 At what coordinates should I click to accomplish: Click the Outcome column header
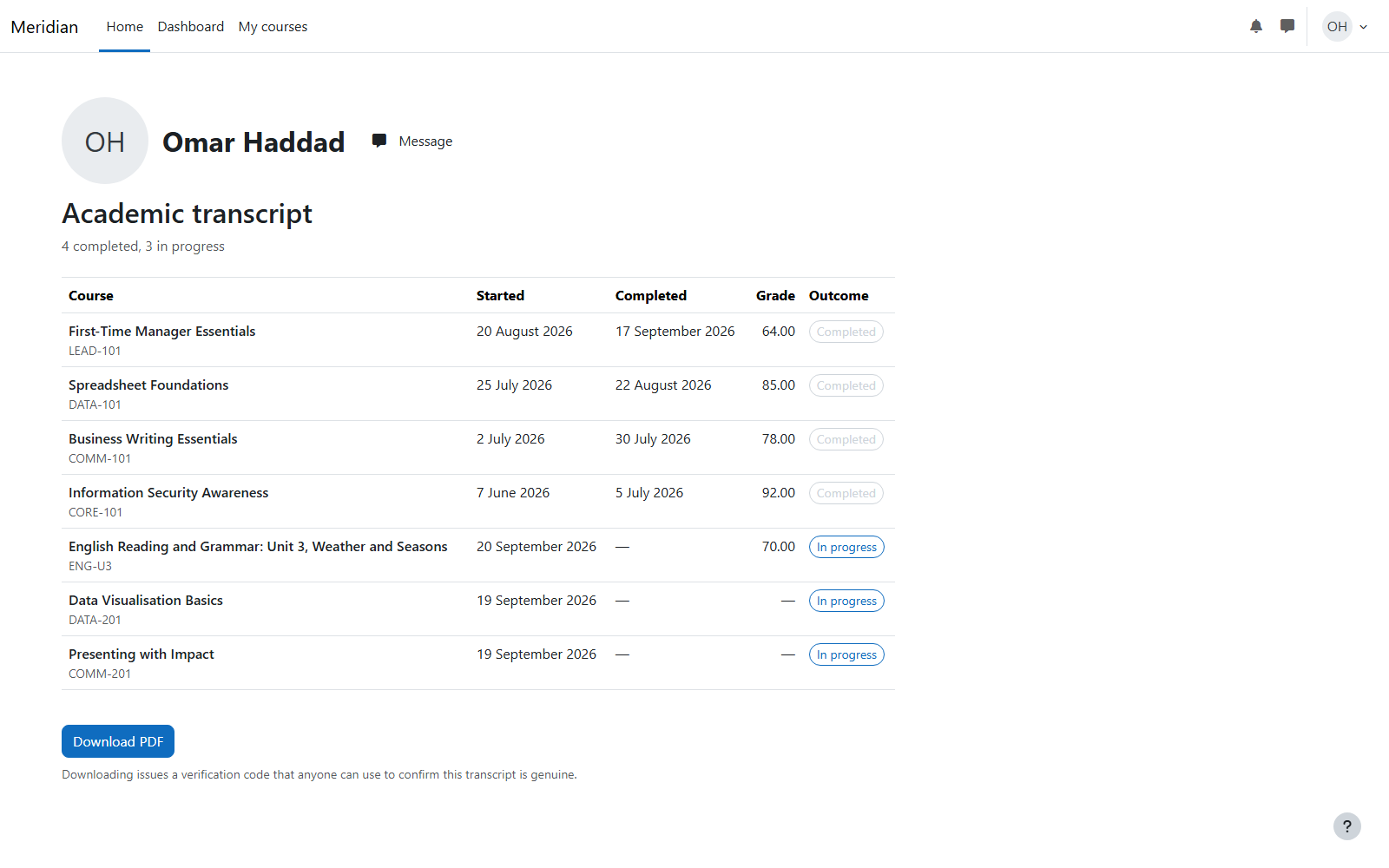pyautogui.click(x=839, y=296)
